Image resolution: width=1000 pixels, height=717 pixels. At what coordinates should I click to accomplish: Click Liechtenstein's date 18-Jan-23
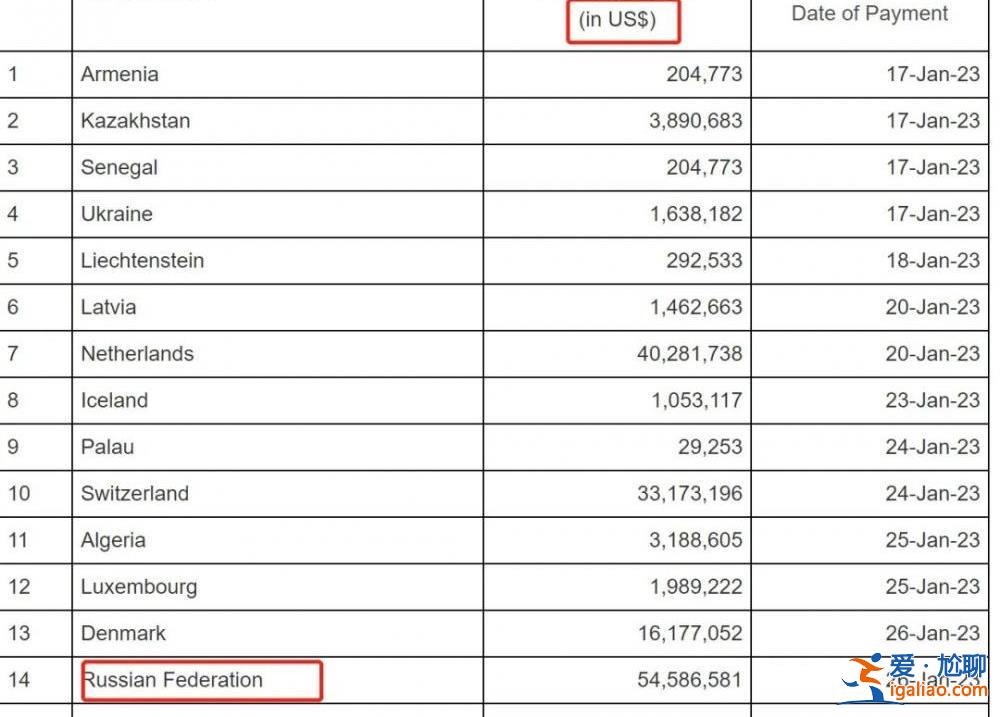pyautogui.click(x=932, y=260)
